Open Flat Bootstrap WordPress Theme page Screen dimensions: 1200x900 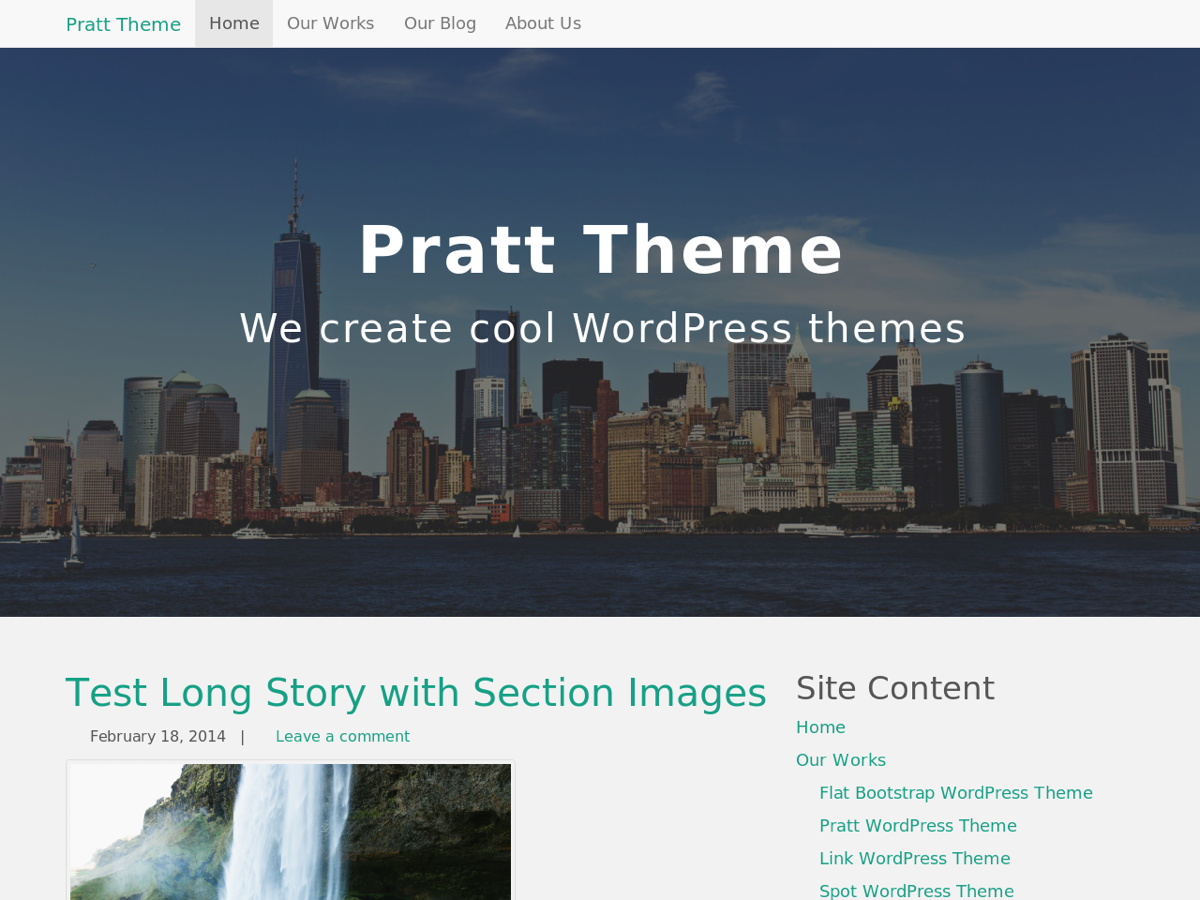click(956, 792)
